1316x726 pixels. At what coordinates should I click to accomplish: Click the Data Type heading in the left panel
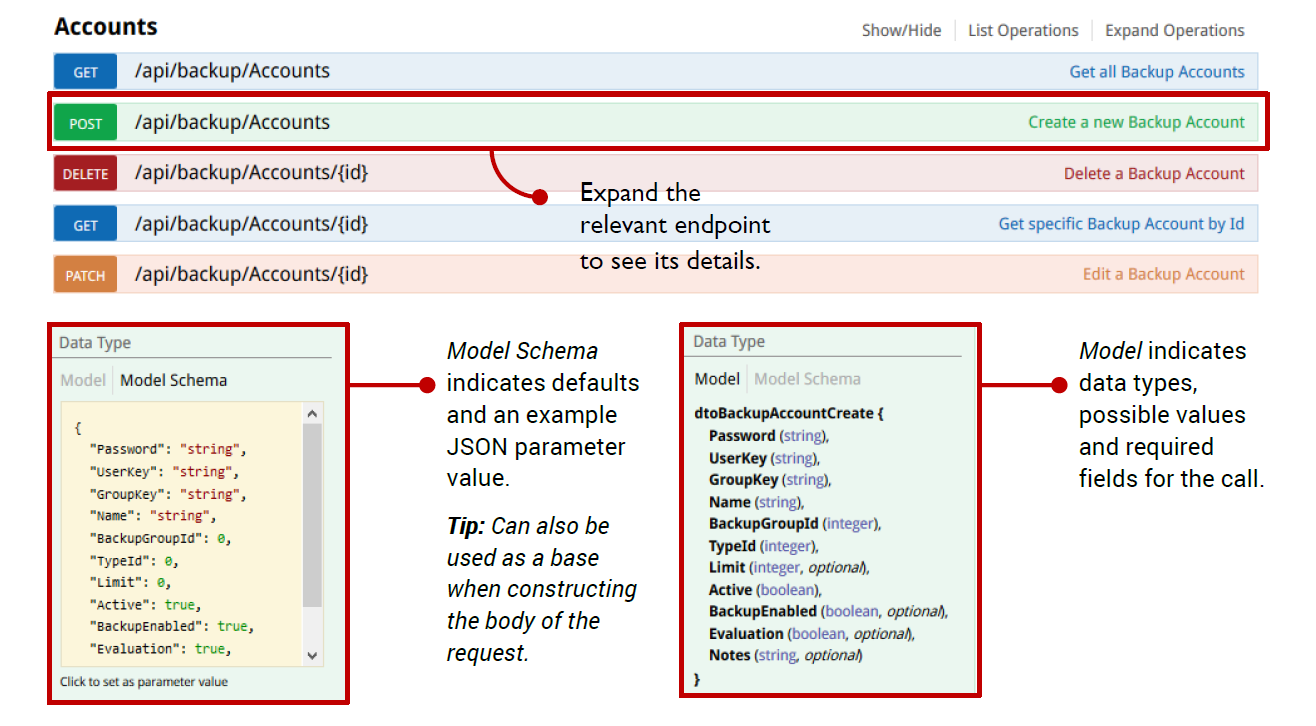coord(95,343)
